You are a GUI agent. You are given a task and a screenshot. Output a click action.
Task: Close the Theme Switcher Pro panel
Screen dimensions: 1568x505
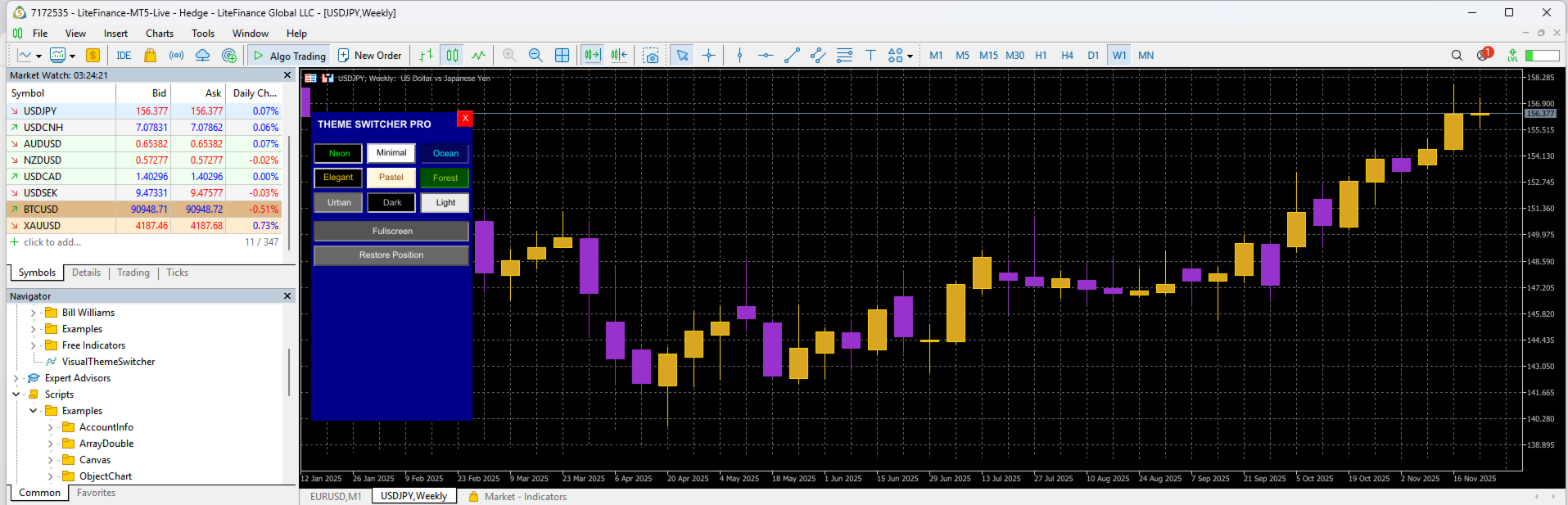(465, 118)
